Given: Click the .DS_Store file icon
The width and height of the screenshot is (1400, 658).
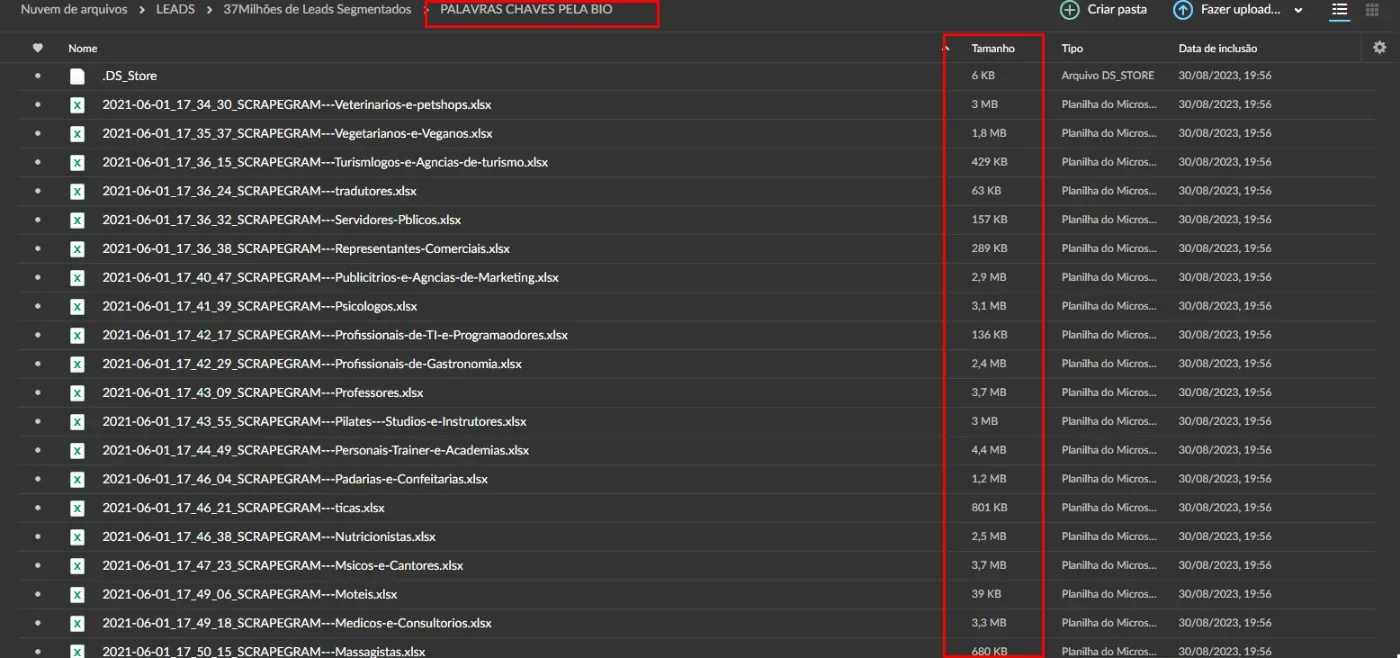Looking at the screenshot, I should point(77,76).
